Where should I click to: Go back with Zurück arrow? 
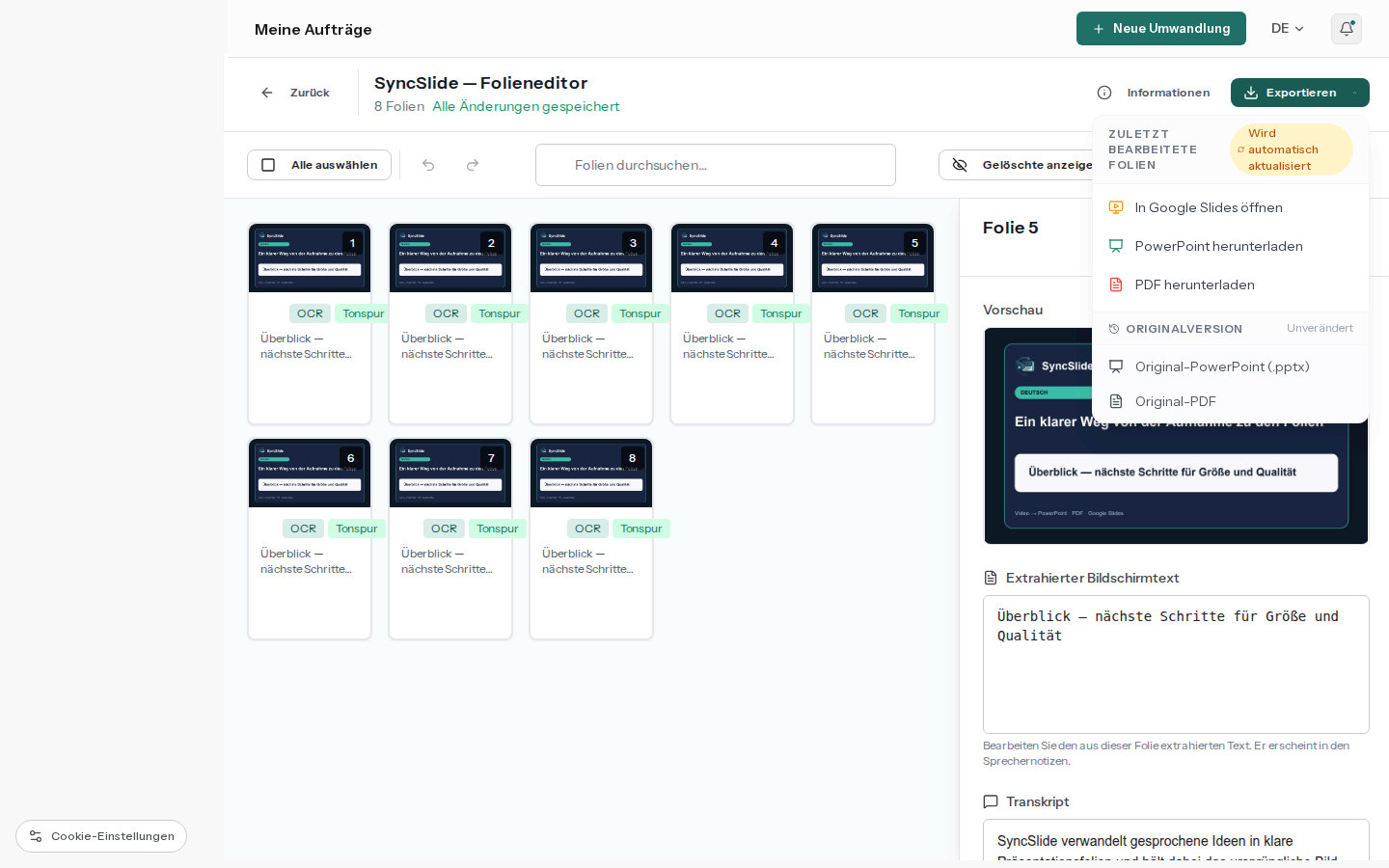(x=267, y=93)
